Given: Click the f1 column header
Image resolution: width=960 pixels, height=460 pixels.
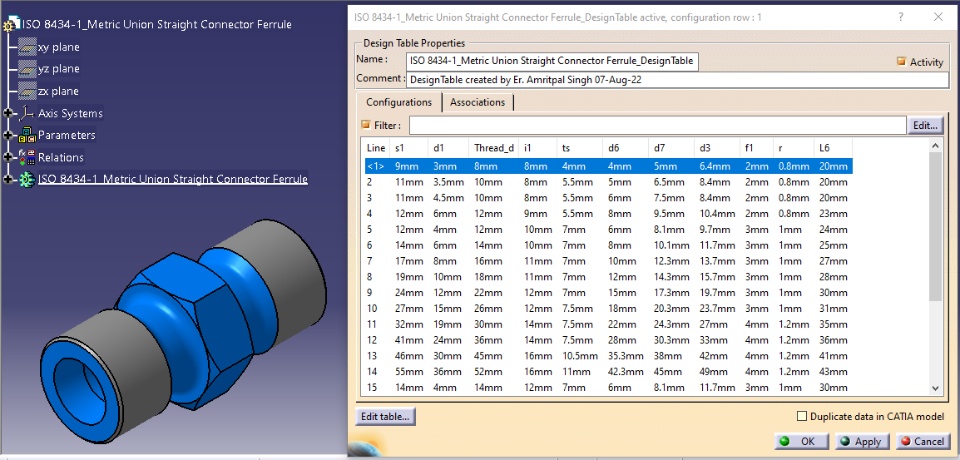Looking at the screenshot, I should point(756,148).
